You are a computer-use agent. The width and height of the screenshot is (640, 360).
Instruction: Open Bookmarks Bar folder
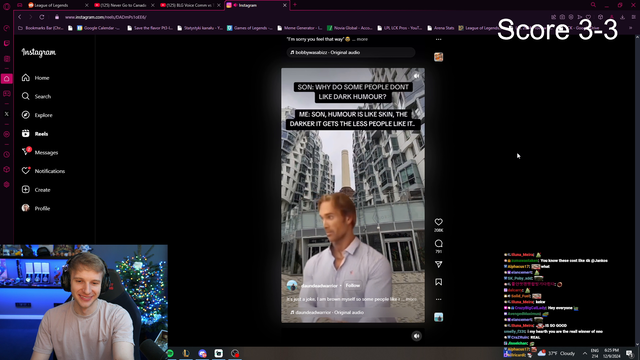click(40, 28)
